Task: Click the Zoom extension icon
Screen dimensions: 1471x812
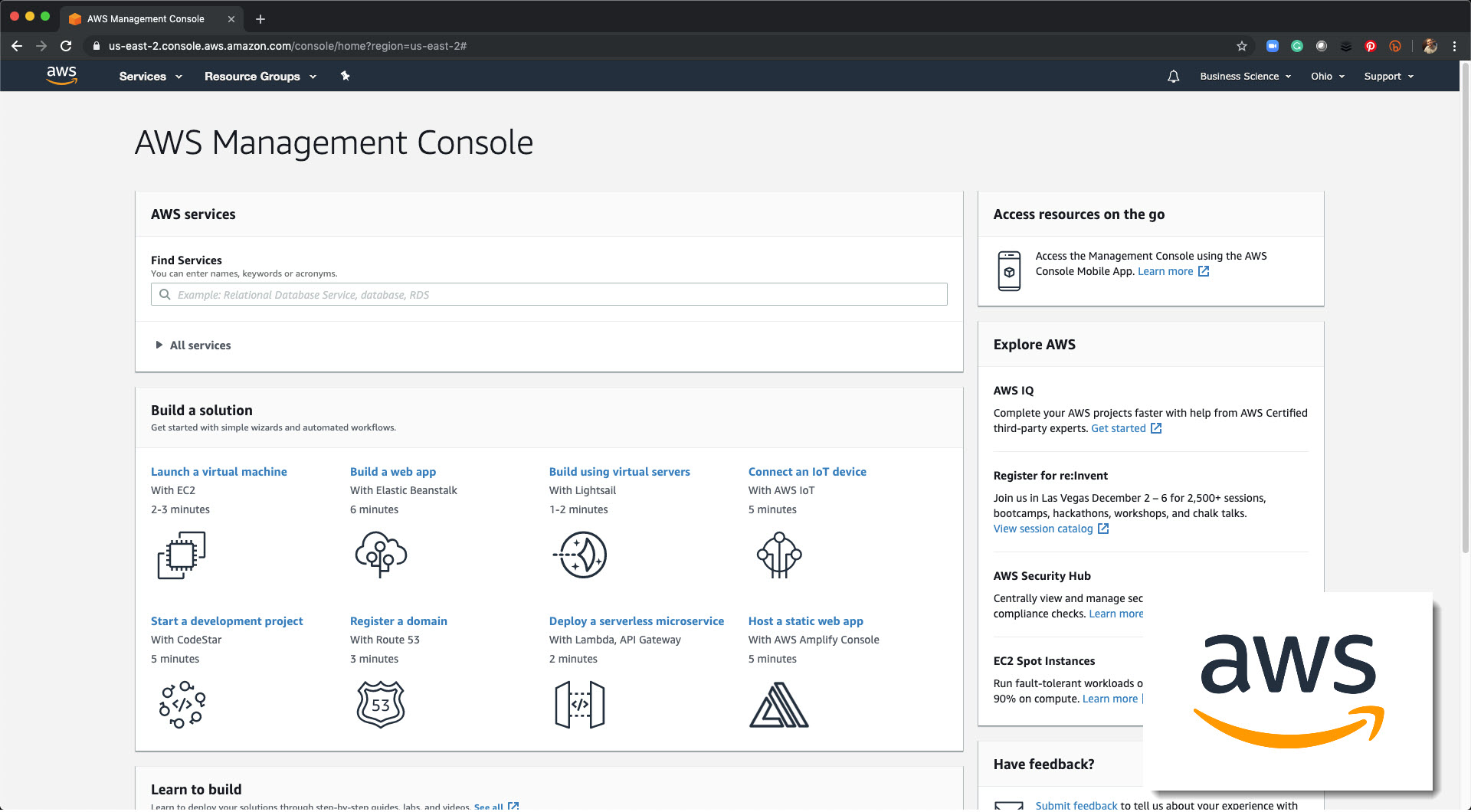Action: point(1273,46)
